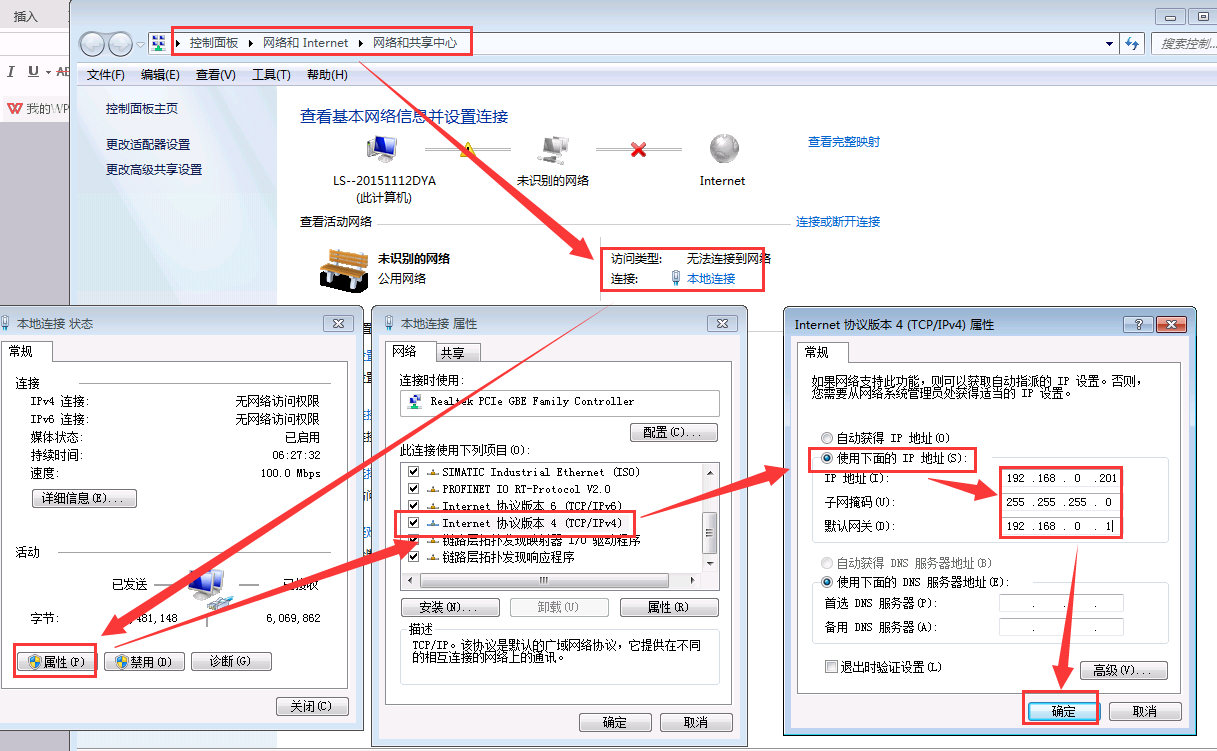Click the LS--20151112DYA computer icon
The image size is (1217, 751).
pos(383,149)
